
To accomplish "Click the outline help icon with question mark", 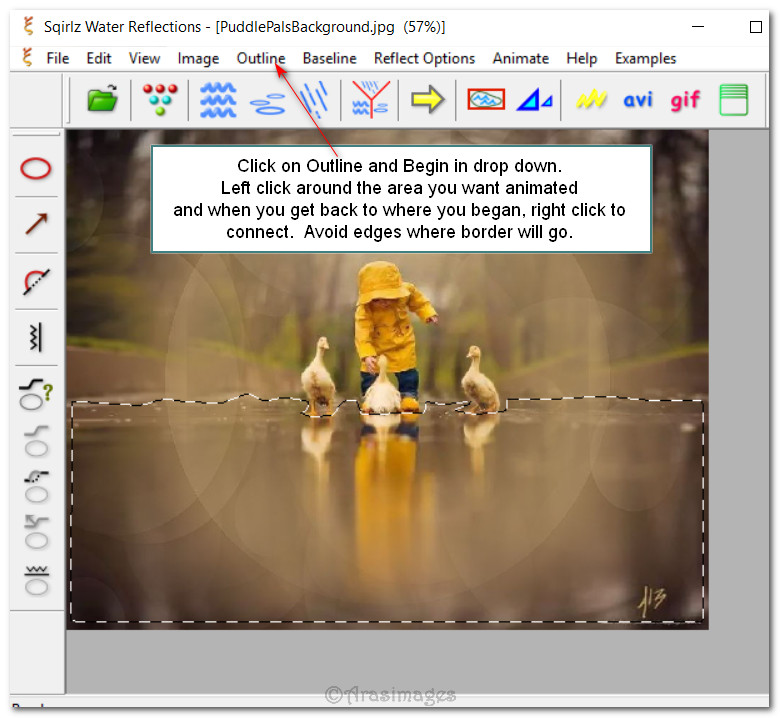I will pyautogui.click(x=36, y=393).
